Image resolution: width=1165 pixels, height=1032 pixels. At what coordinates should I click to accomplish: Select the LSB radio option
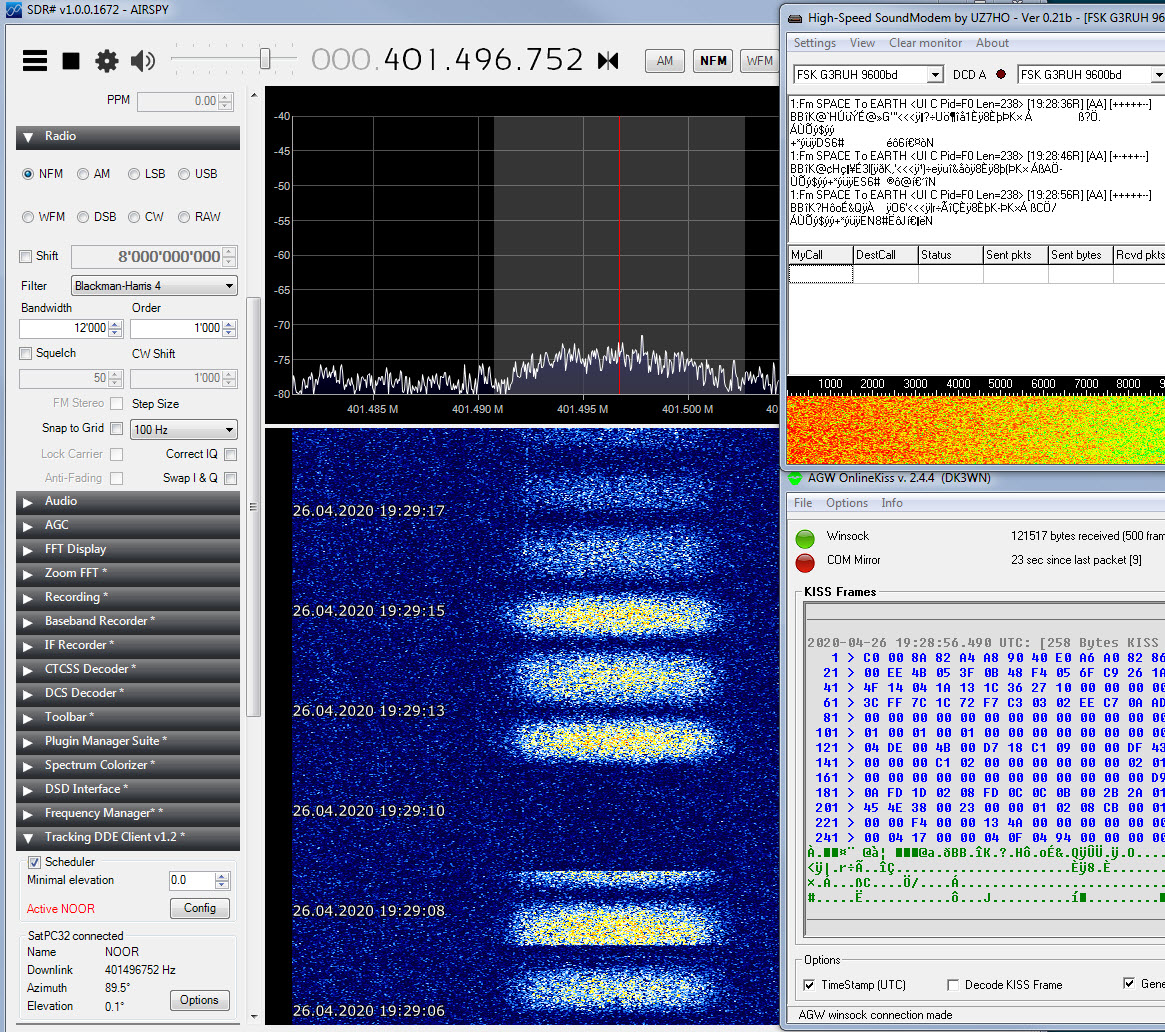(134, 174)
